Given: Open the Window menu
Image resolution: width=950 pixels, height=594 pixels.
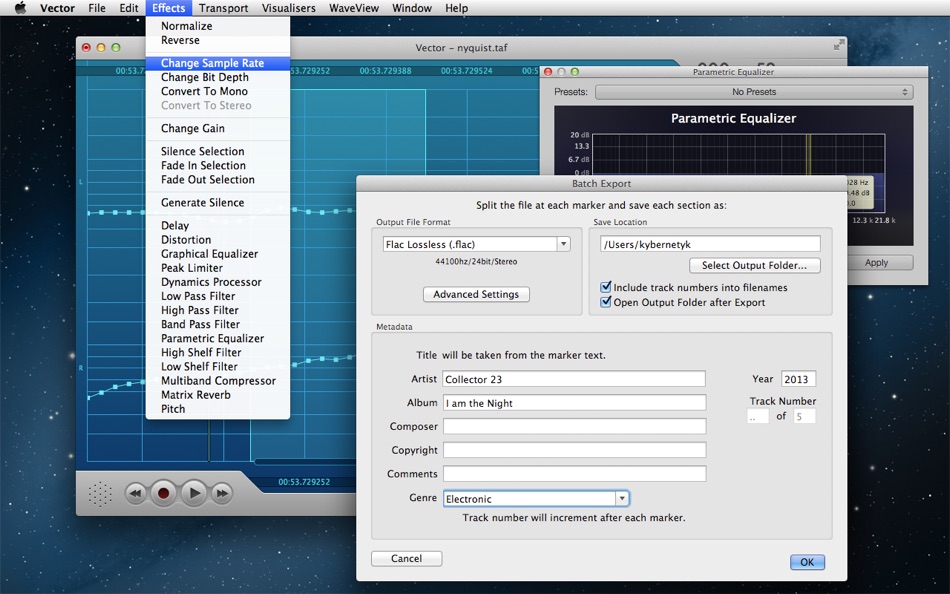Looking at the screenshot, I should pos(412,8).
